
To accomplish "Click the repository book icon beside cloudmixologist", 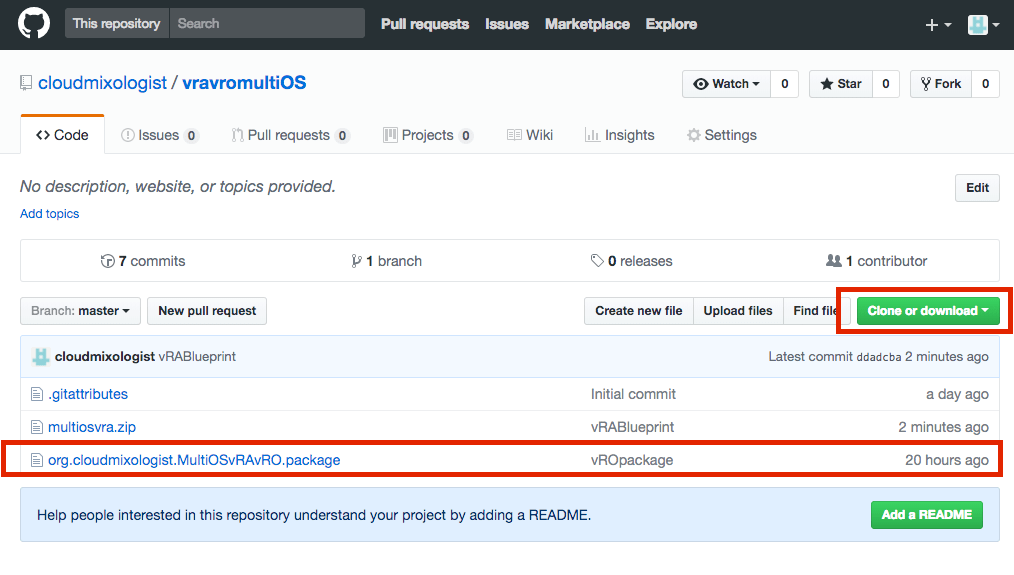I will coord(26,83).
